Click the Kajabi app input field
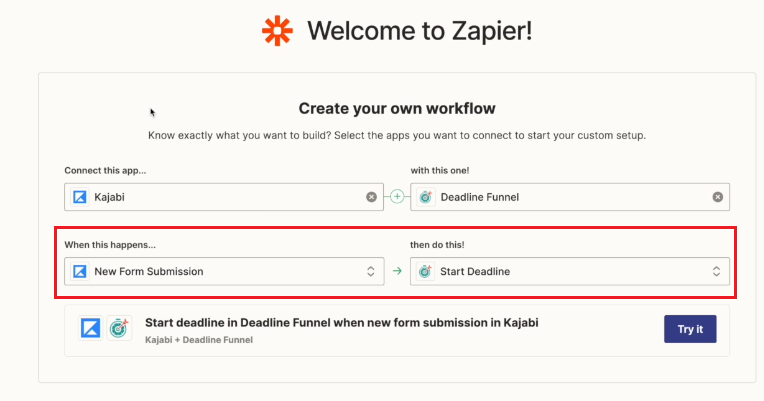The image size is (764, 401). tap(224, 197)
